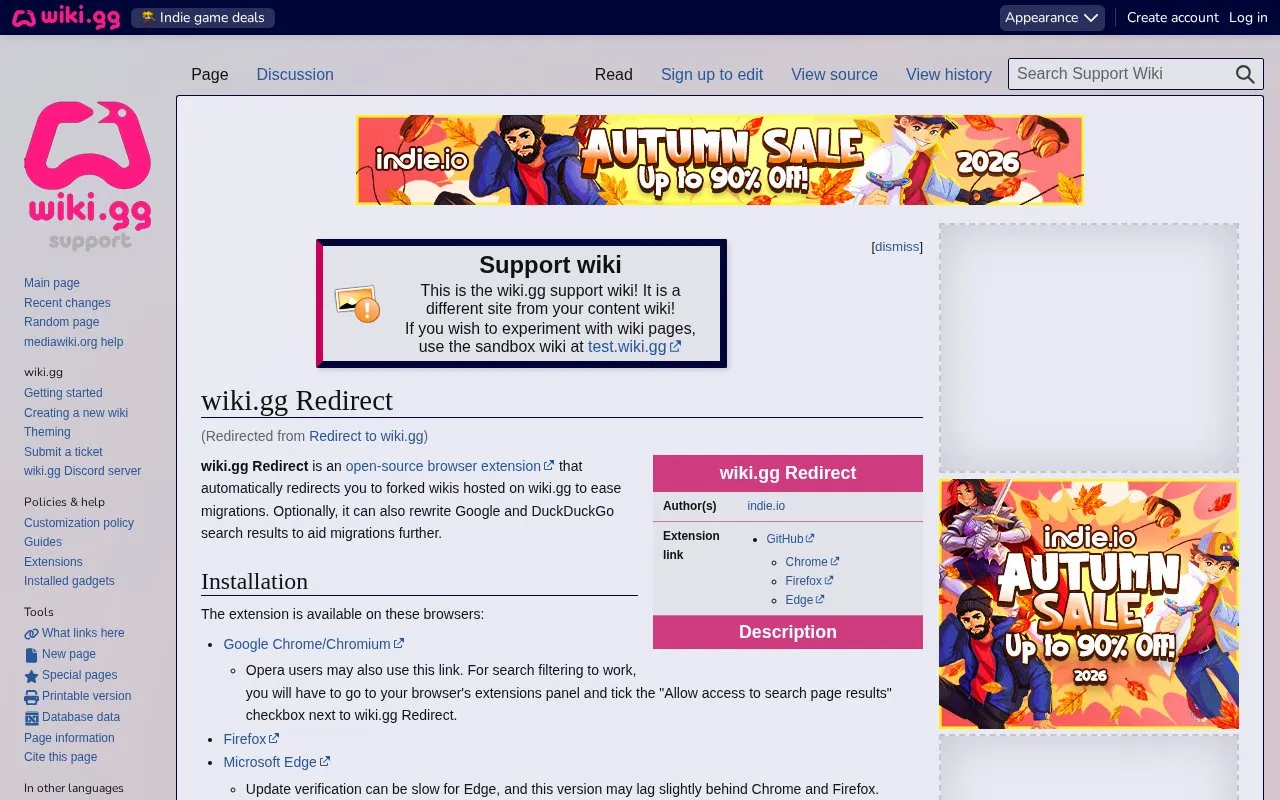Image resolution: width=1280 pixels, height=800 pixels.
Task: Open the Microsoft Edge install link
Action: tap(276, 762)
